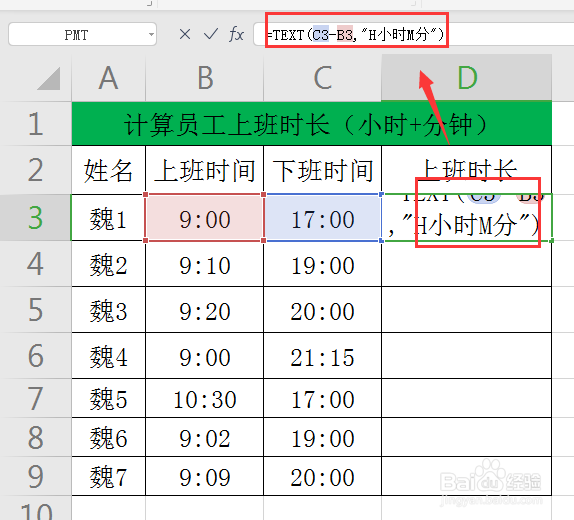Select all cells via the corner triangle
The image size is (574, 520).
(x=49, y=78)
